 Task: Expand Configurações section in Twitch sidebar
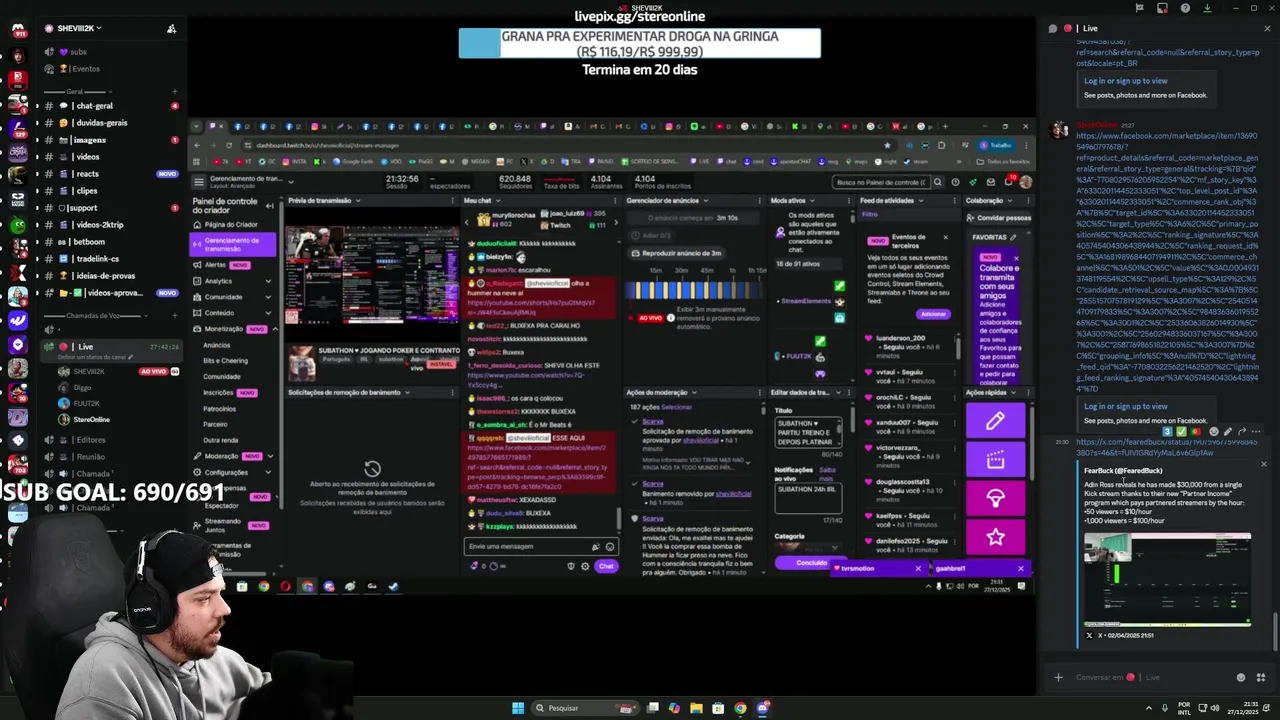click(x=268, y=472)
